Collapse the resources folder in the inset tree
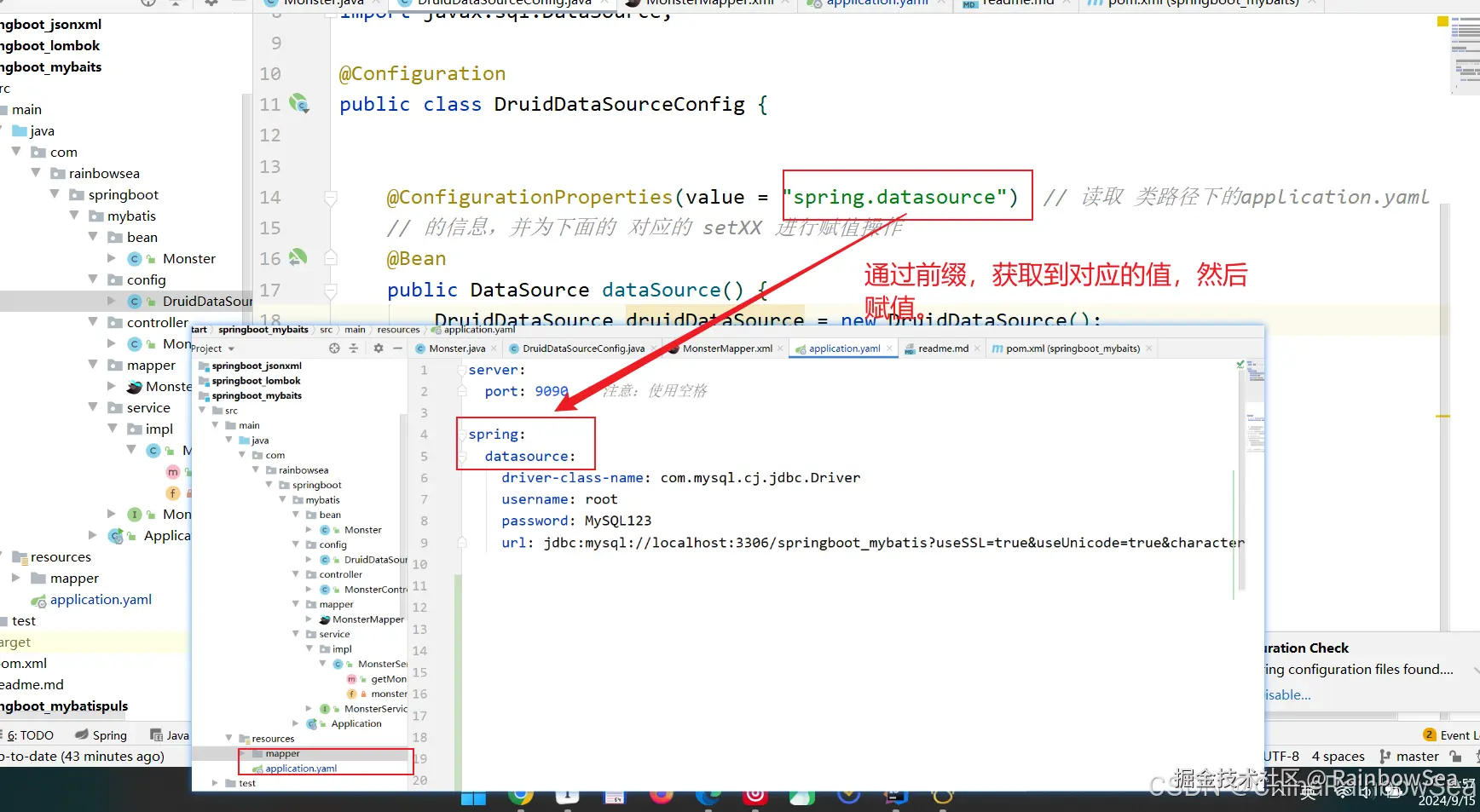1480x812 pixels. click(228, 739)
